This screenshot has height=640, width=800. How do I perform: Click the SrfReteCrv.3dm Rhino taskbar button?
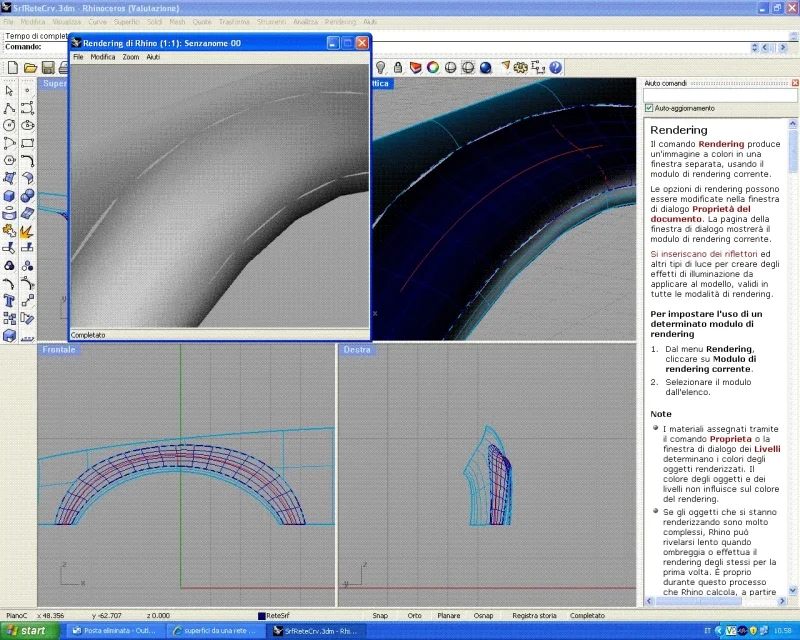tap(316, 631)
